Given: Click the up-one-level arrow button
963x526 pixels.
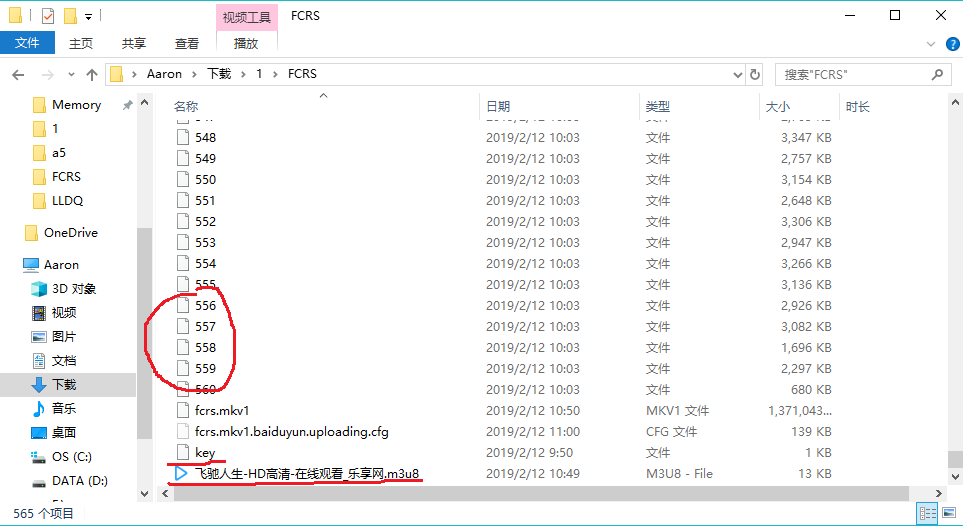Looking at the screenshot, I should coord(92,74).
